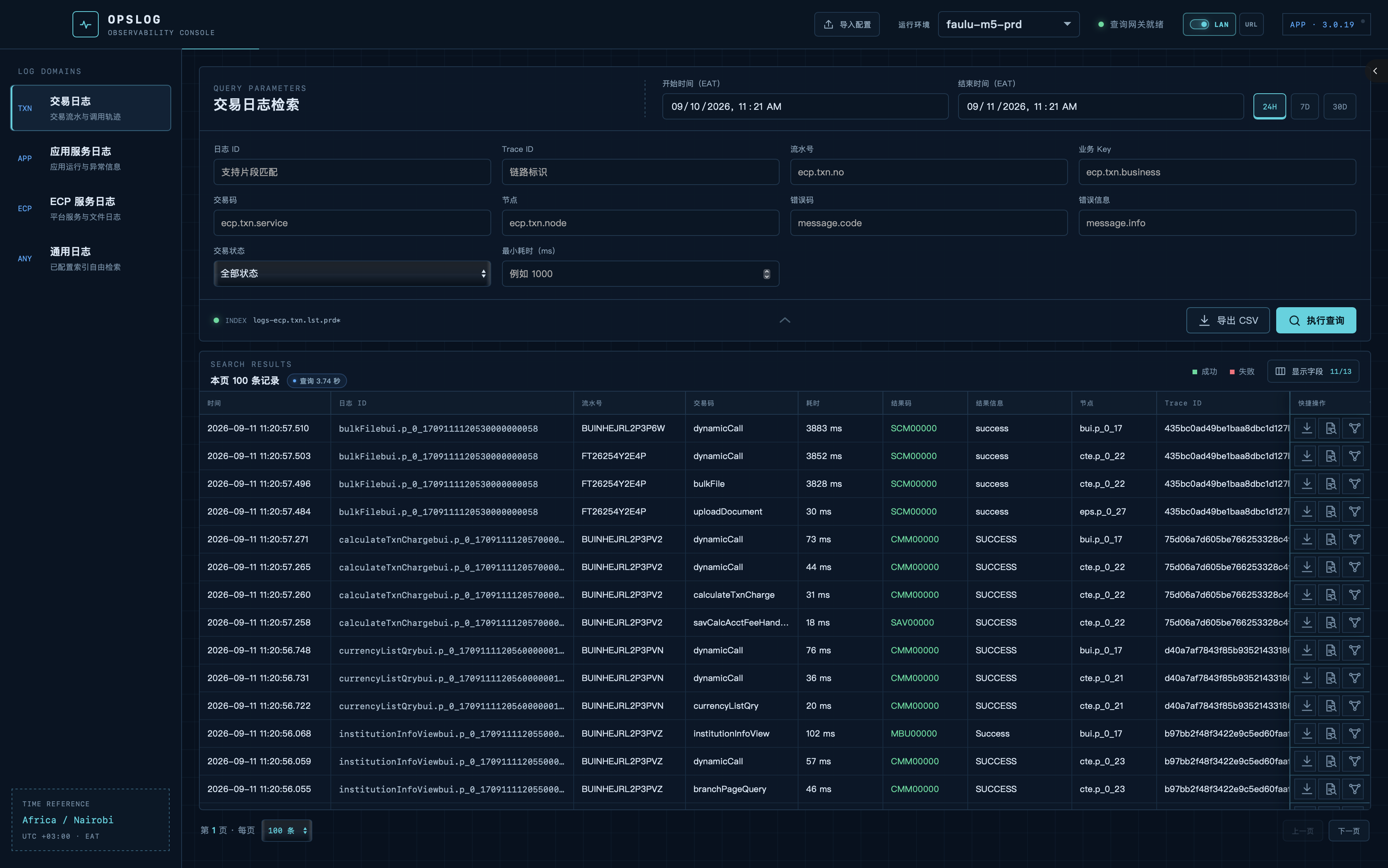Click the 节点 ecp.txn.node field

[640, 223]
